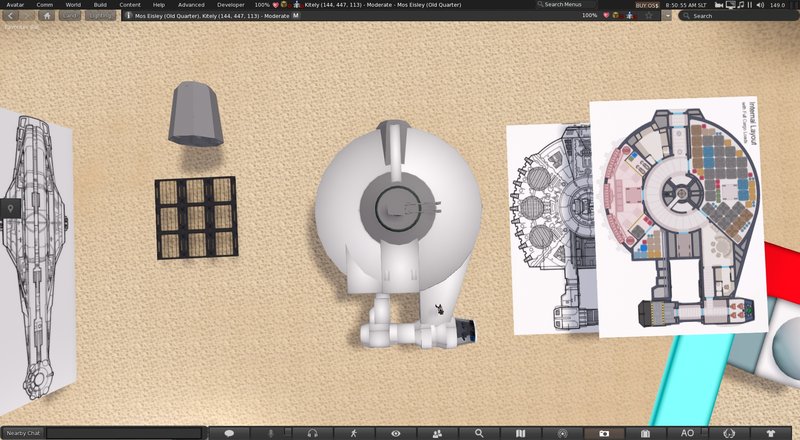
Task: Click the Home teleport button
Action: click(x=47, y=16)
